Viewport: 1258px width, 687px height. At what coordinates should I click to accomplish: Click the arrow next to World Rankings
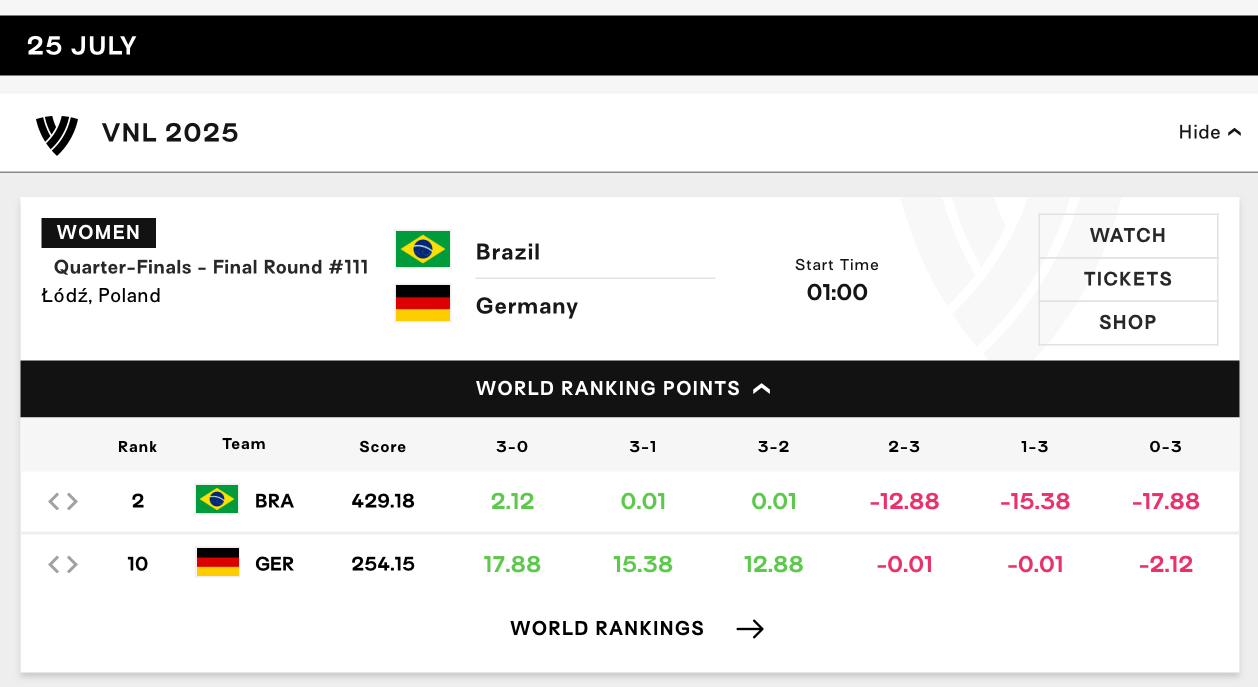750,628
